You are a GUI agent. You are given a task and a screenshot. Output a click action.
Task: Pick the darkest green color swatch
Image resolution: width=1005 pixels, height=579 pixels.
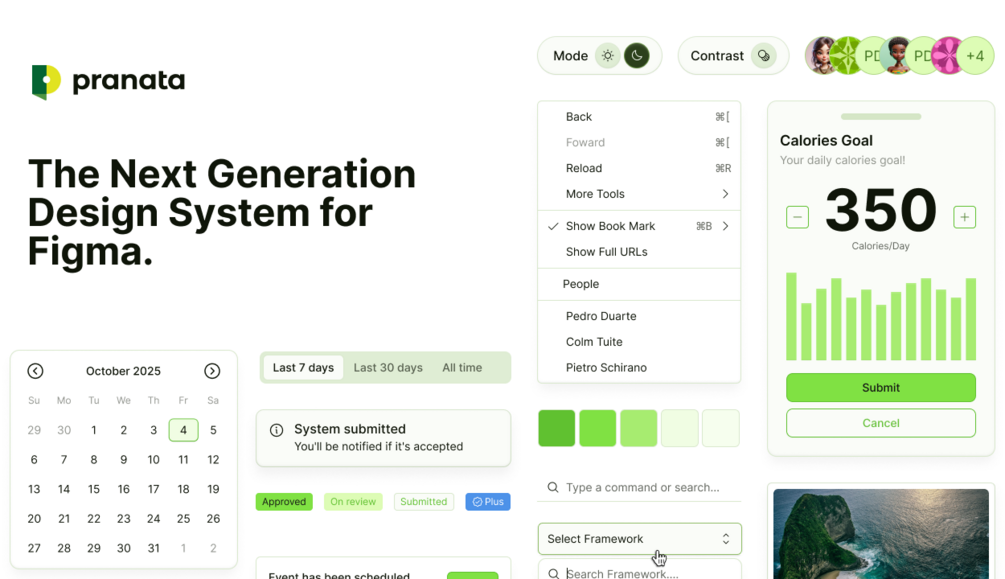coord(556,428)
